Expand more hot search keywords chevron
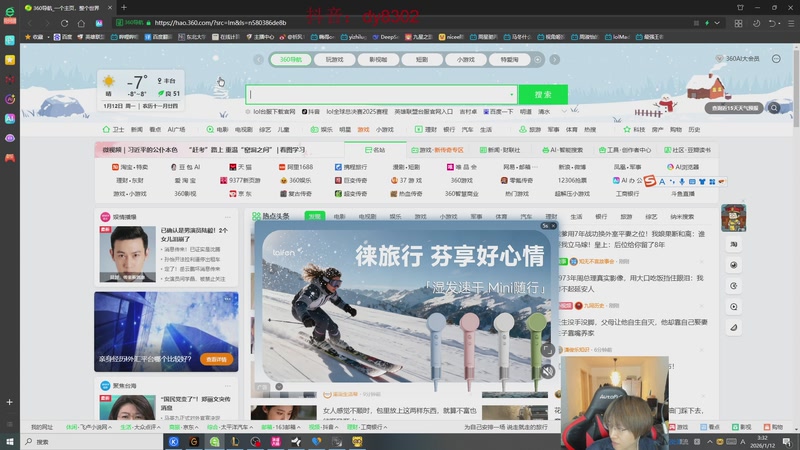The height and width of the screenshot is (450, 800). tap(564, 111)
